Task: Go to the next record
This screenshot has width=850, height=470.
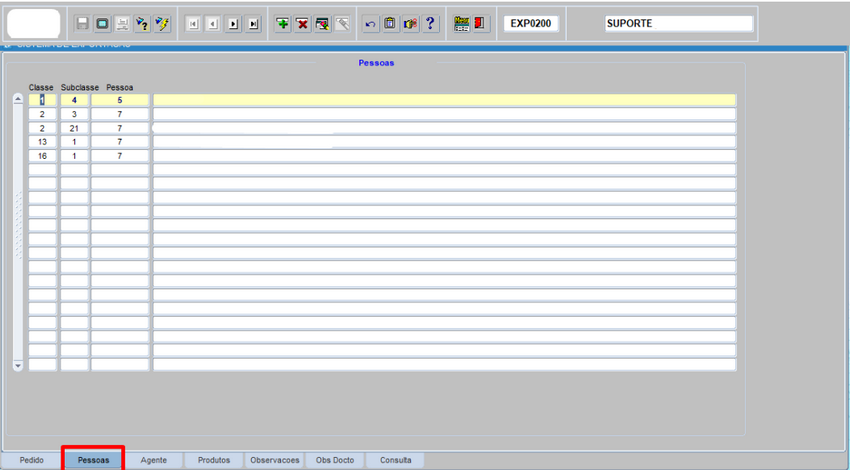Action: pos(233,23)
